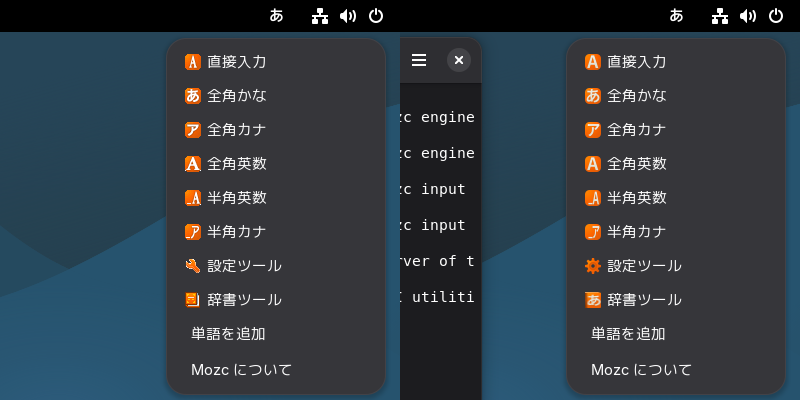Open 設定ツール label in right menu
The height and width of the screenshot is (400, 800).
click(x=644, y=266)
